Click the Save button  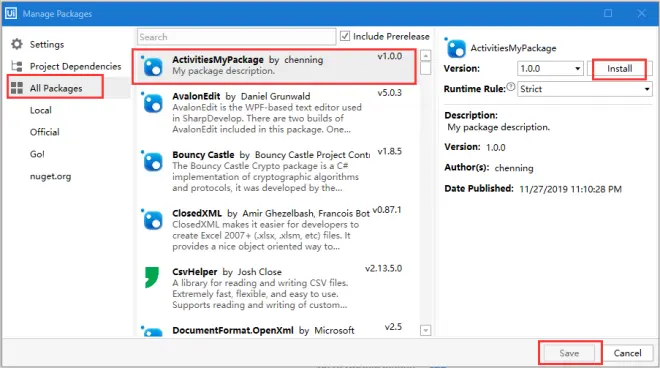pos(569,353)
